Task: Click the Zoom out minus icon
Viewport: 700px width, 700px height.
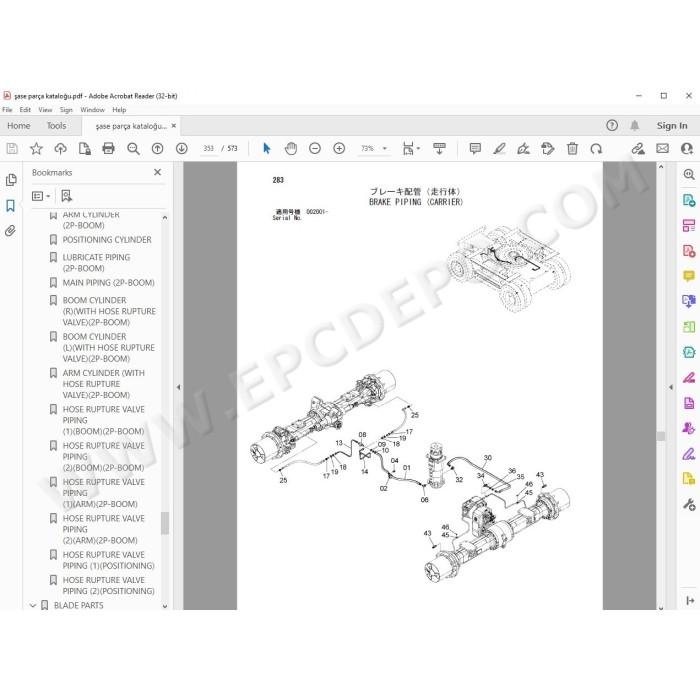Action: pyautogui.click(x=315, y=148)
